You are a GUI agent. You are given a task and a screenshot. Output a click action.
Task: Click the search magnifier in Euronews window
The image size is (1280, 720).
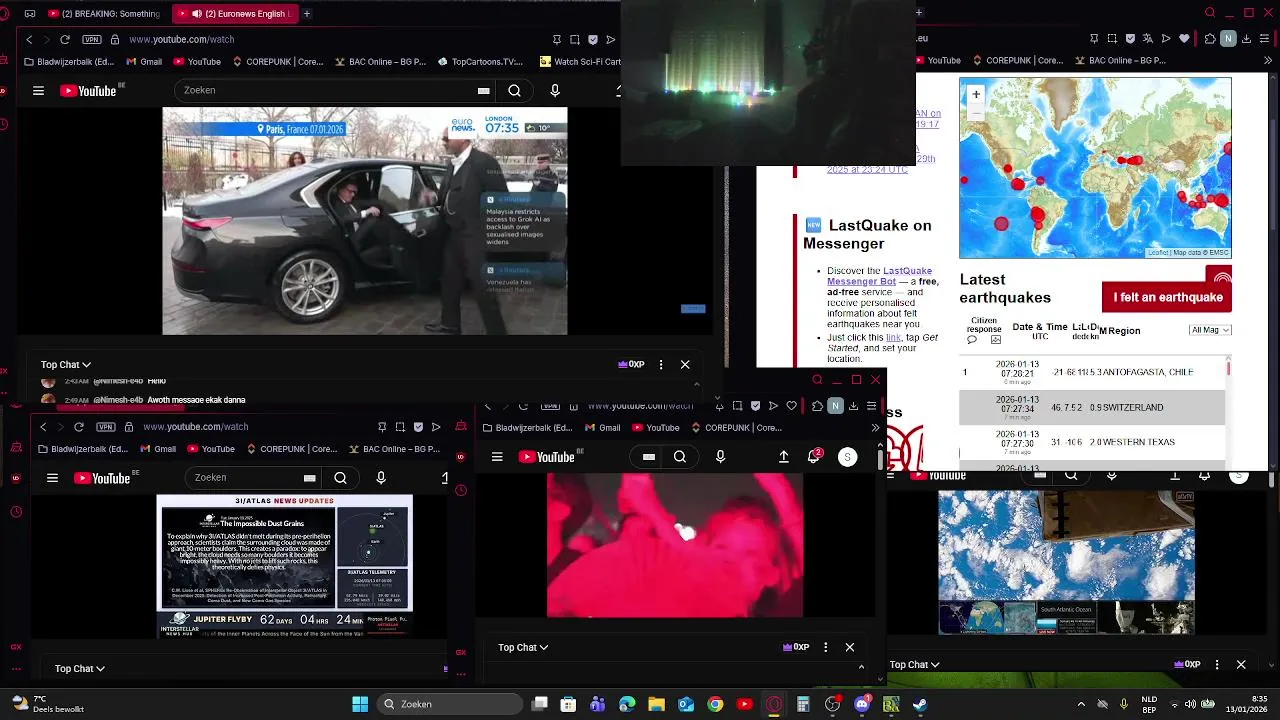pyautogui.click(x=514, y=90)
